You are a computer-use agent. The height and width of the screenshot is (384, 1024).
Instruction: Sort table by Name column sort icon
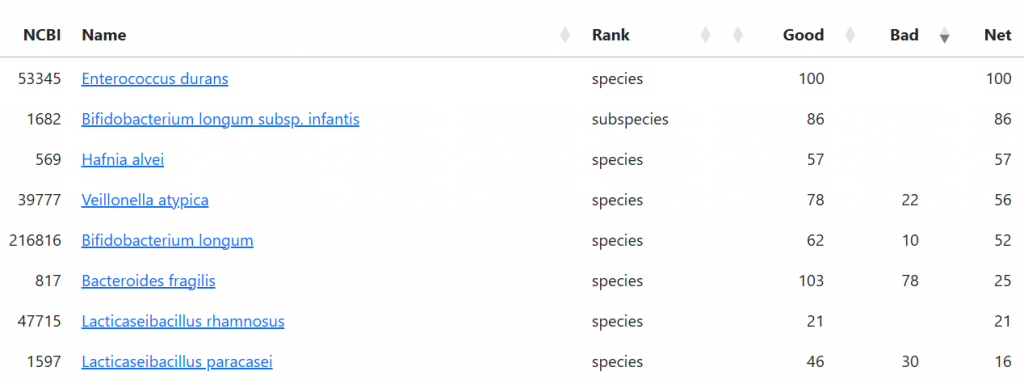(x=565, y=36)
